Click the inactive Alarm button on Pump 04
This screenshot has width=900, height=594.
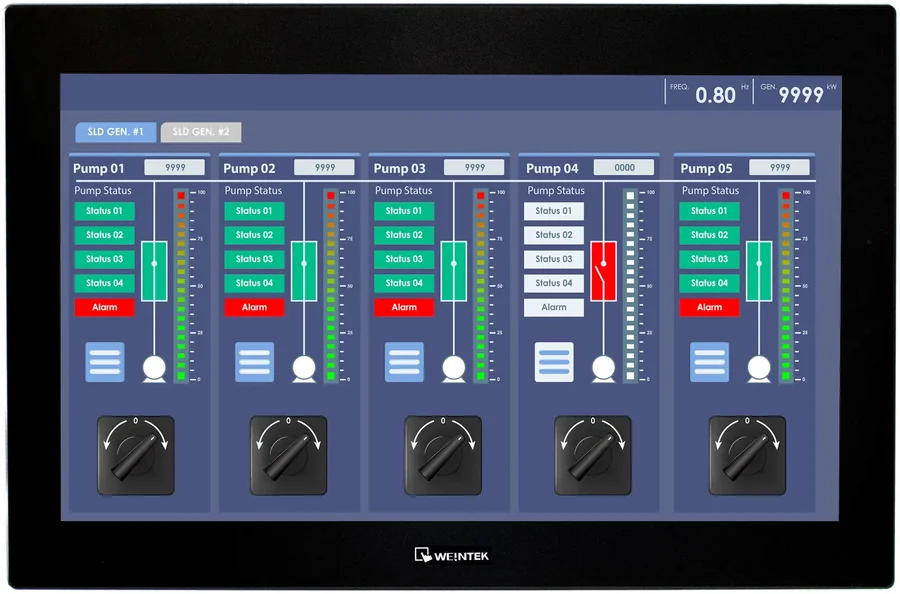pyautogui.click(x=554, y=307)
